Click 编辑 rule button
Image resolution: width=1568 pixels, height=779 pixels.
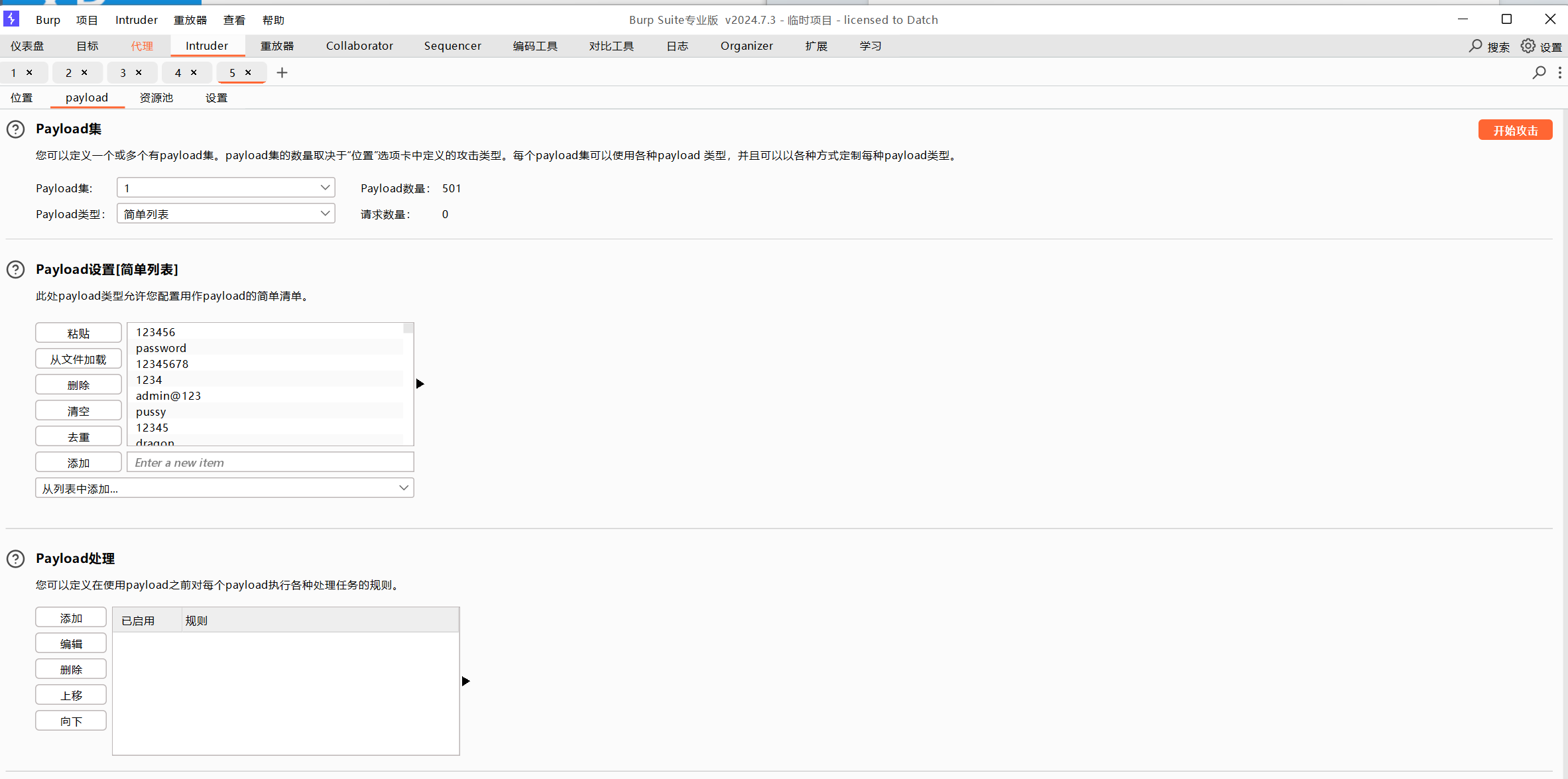coord(71,643)
